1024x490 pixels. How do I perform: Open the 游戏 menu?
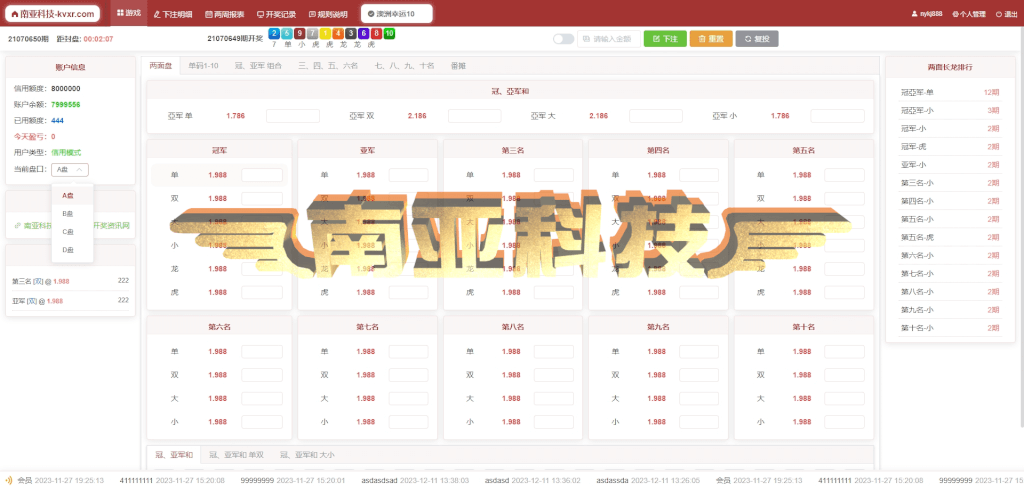pyautogui.click(x=129, y=13)
